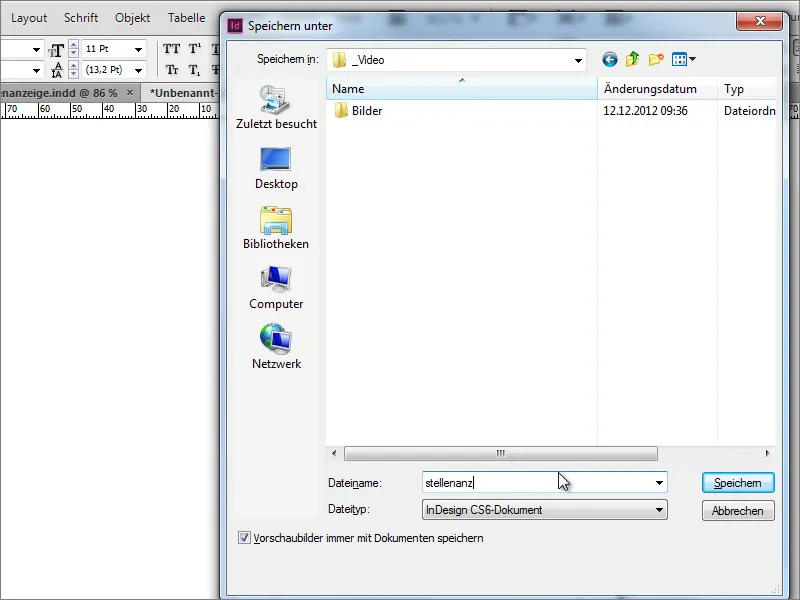Open Zuletzt besucht location
The image size is (800, 600).
click(x=276, y=108)
